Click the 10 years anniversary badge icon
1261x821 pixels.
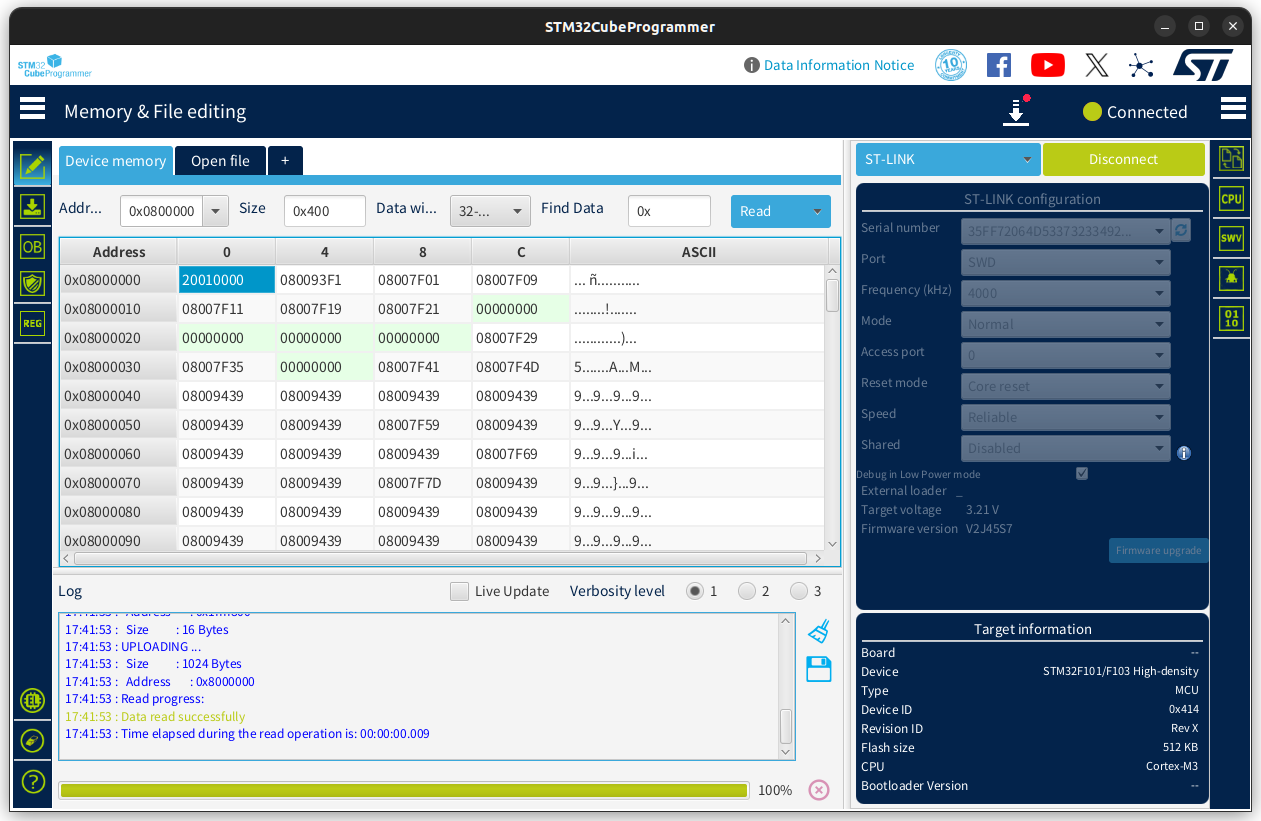[x=951, y=65]
